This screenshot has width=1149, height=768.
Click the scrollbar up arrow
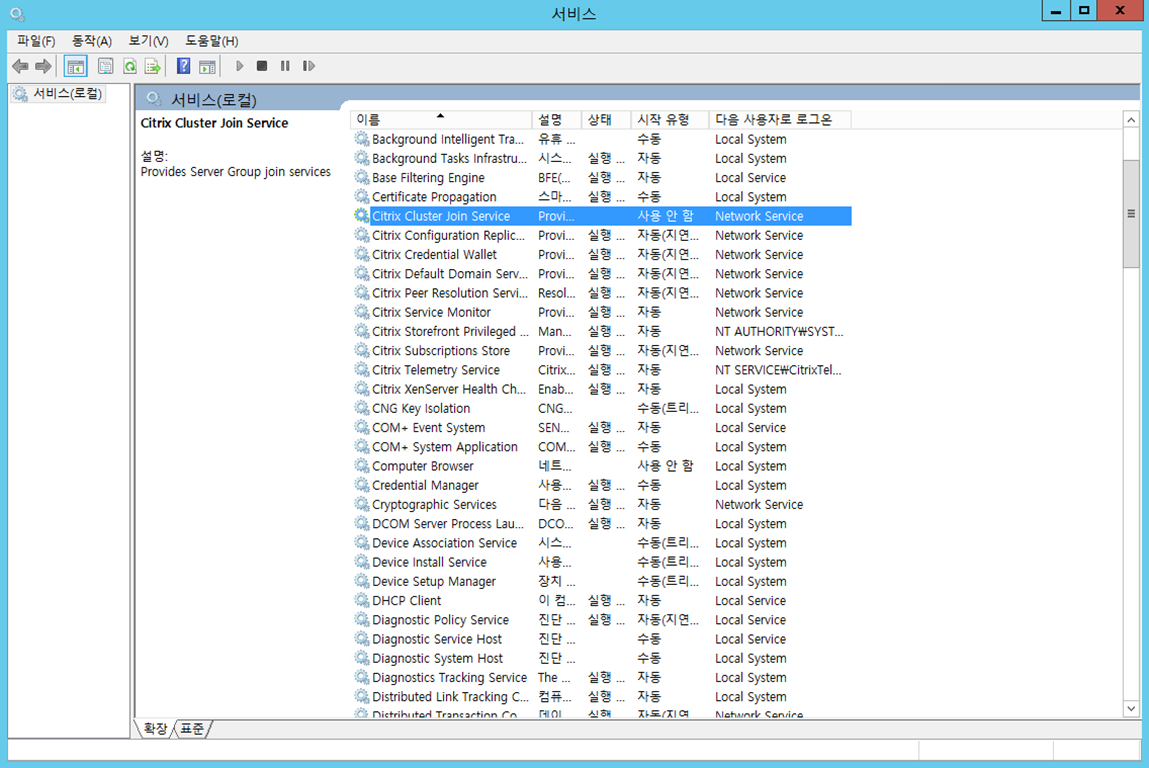(1131, 119)
